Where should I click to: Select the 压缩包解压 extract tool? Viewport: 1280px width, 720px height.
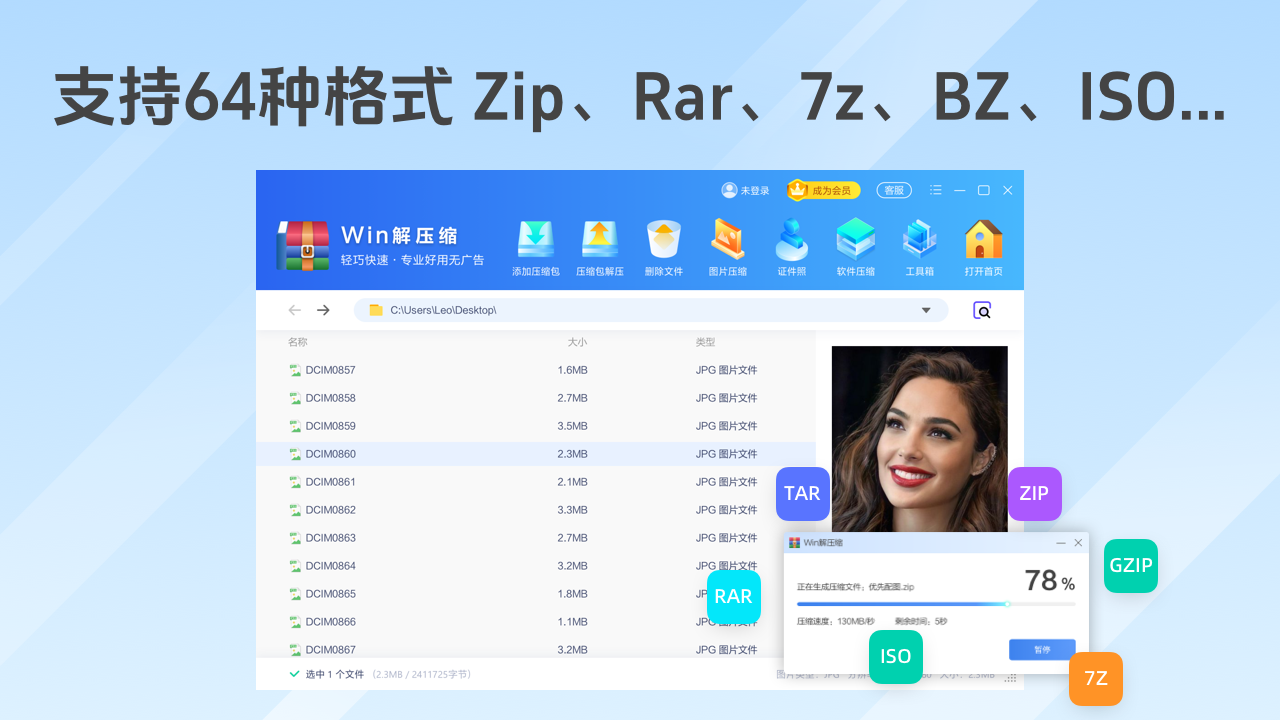click(599, 245)
